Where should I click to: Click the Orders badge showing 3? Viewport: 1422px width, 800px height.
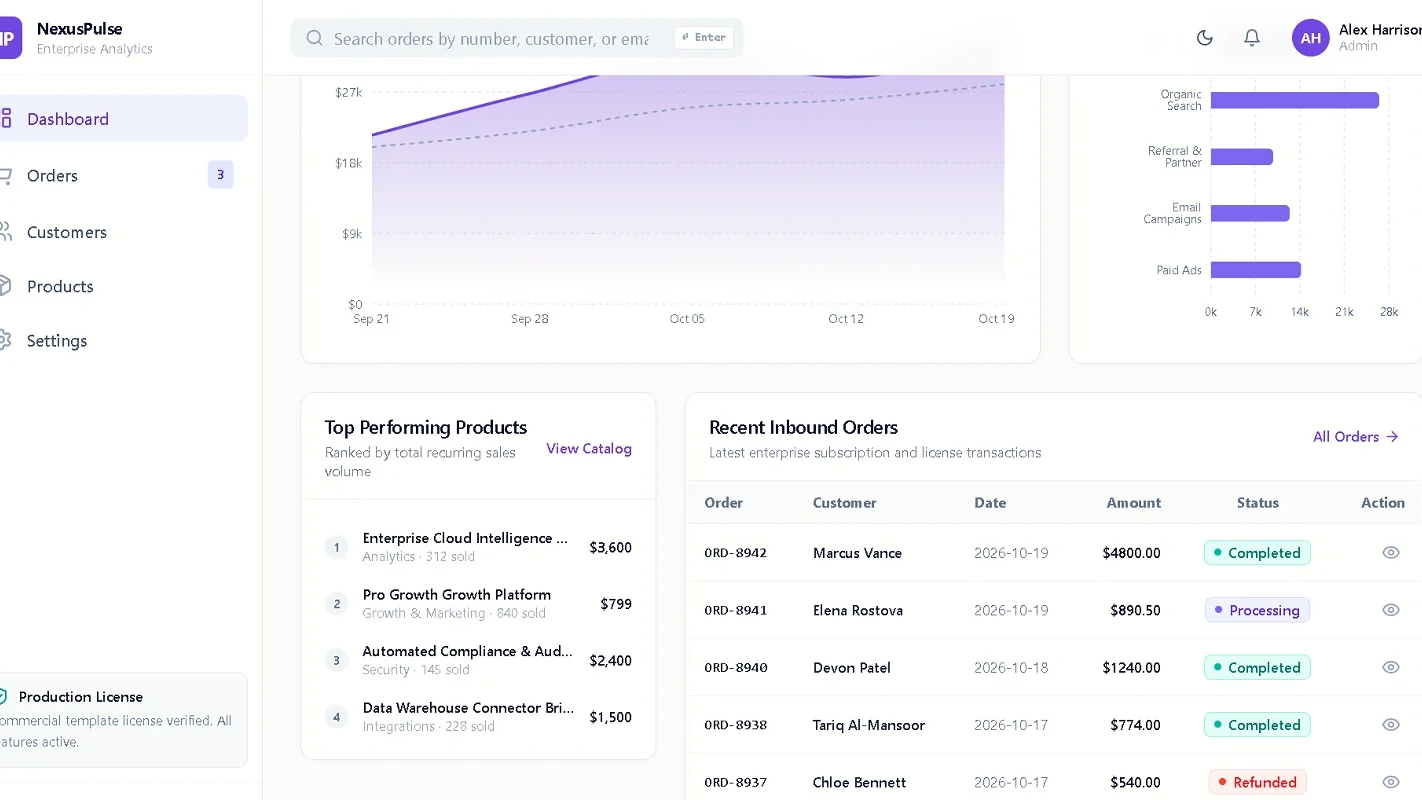(220, 175)
